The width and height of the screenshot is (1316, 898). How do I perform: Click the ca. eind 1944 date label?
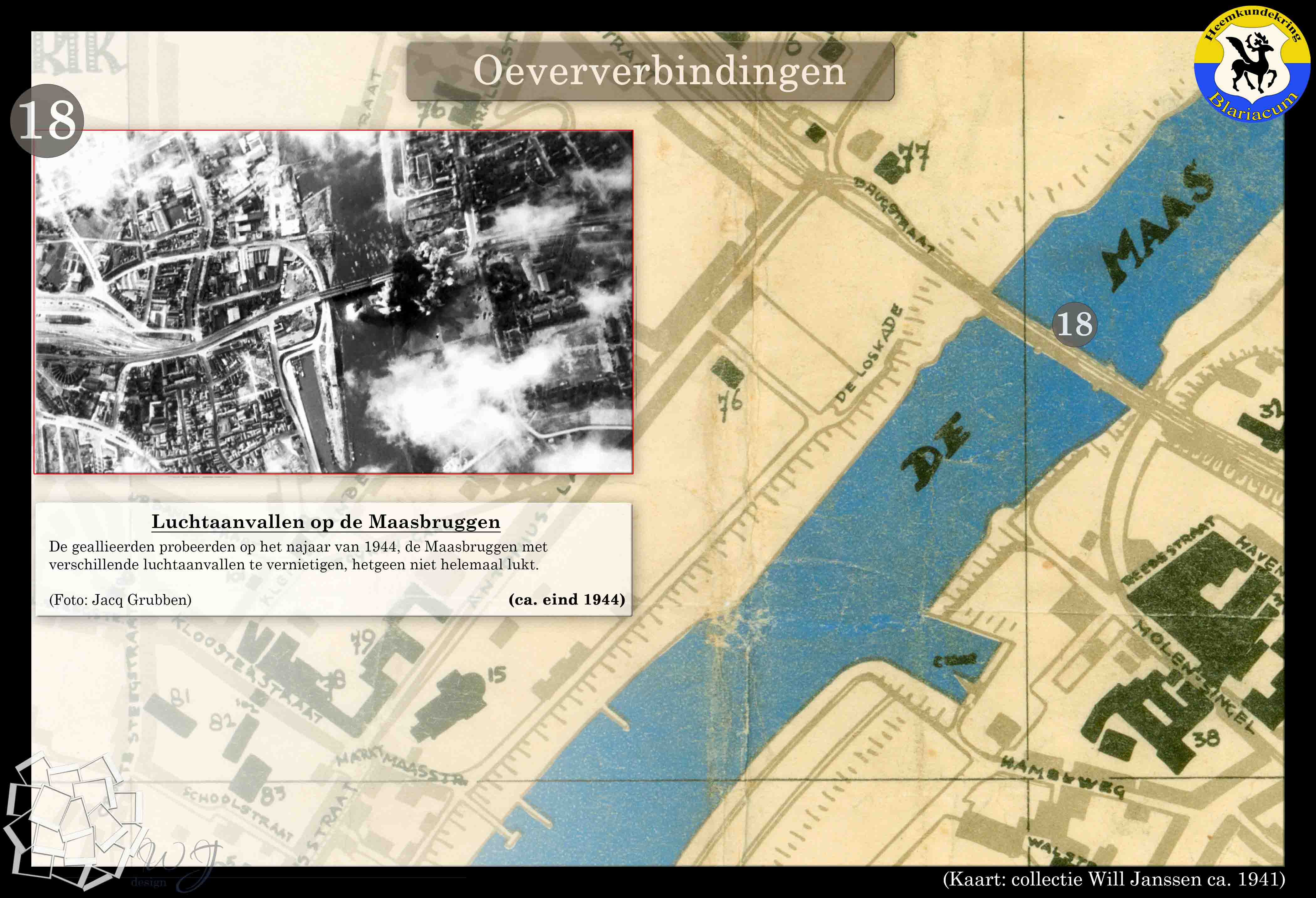click(x=566, y=600)
